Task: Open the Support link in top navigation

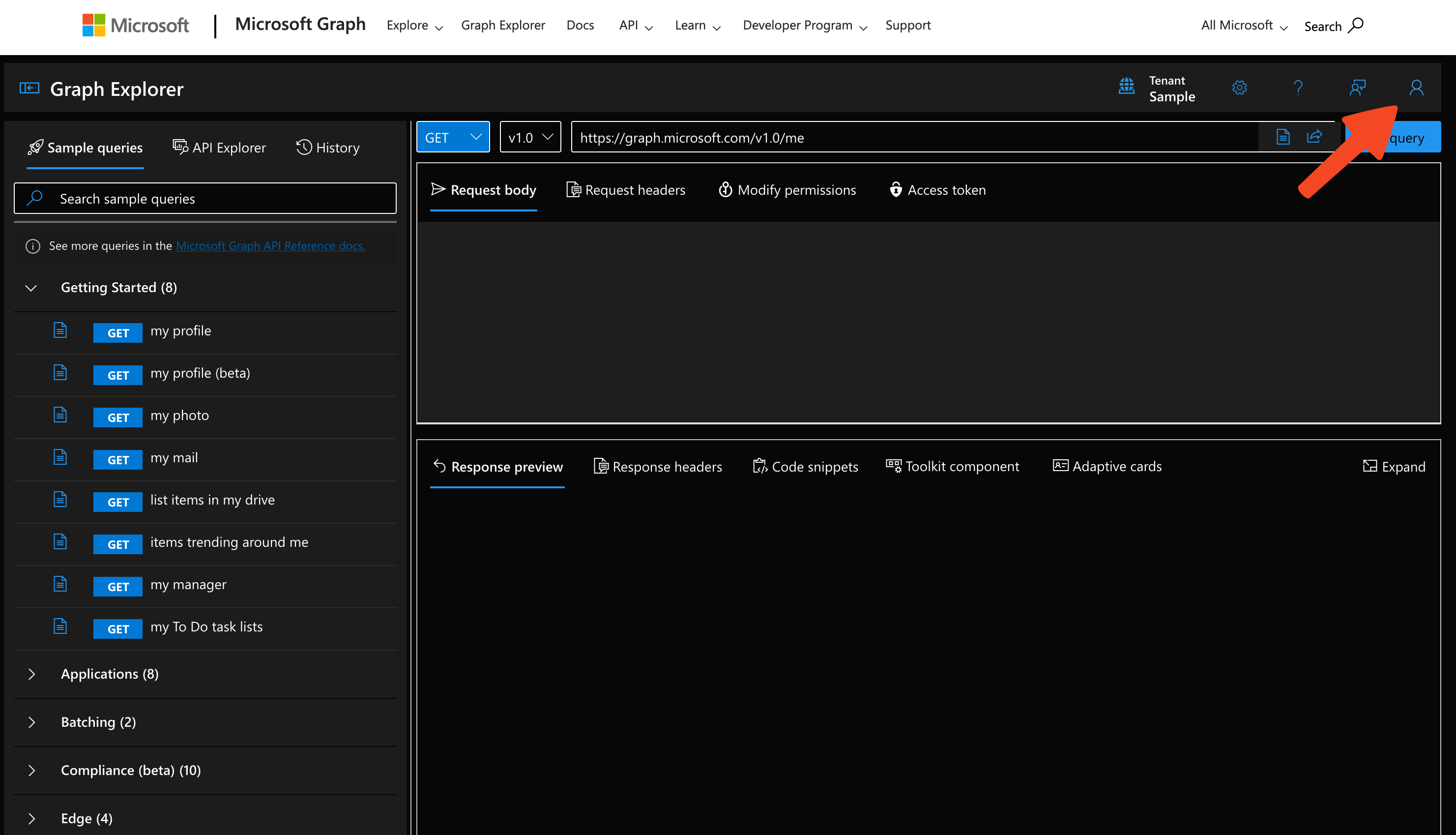Action: pyautogui.click(x=908, y=25)
